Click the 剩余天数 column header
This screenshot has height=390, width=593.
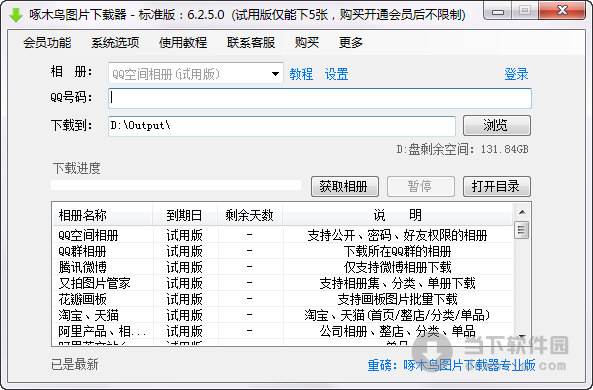point(250,215)
